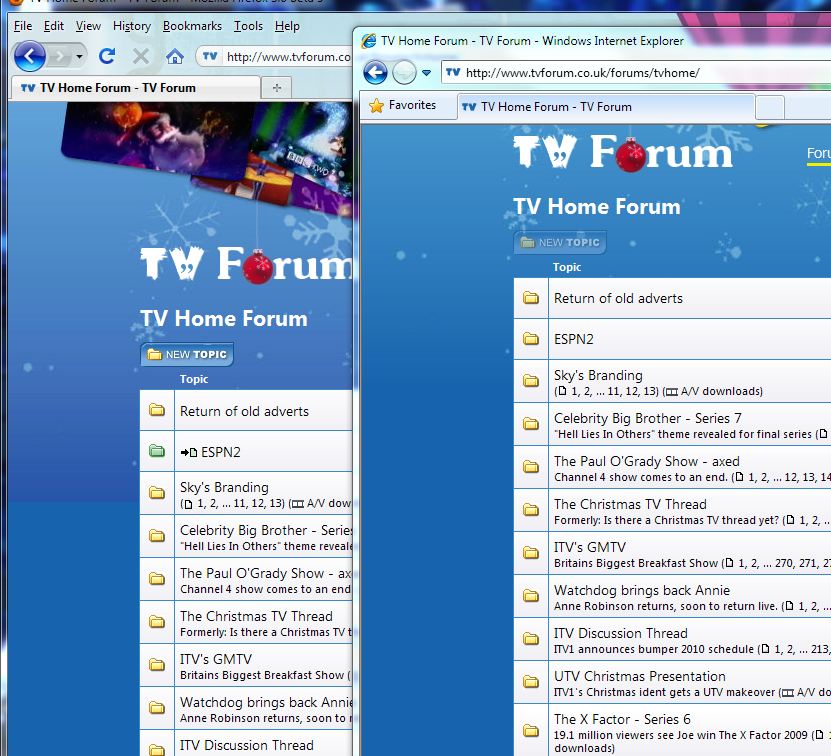This screenshot has height=756, width=831.
Task: Open new tab in Internet Explorer
Action: (770, 108)
